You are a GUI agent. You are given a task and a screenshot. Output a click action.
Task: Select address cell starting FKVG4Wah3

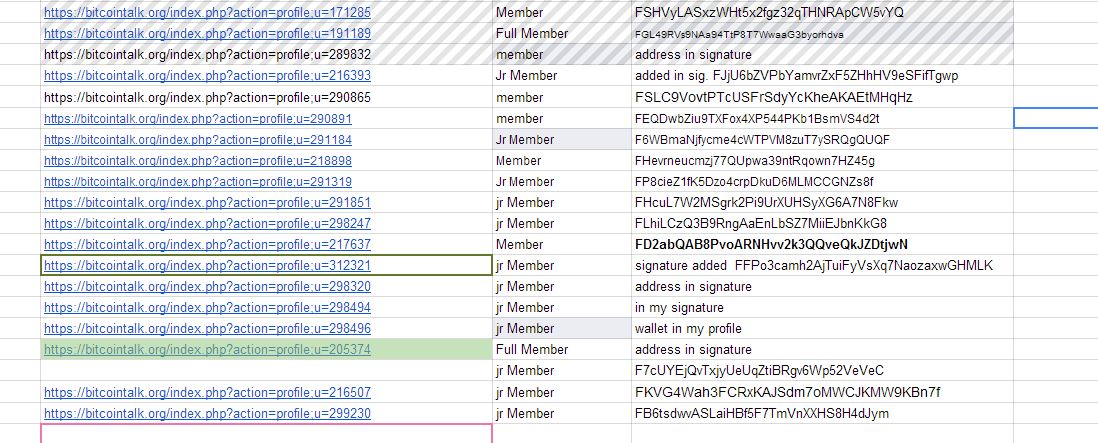pyautogui.click(x=823, y=392)
